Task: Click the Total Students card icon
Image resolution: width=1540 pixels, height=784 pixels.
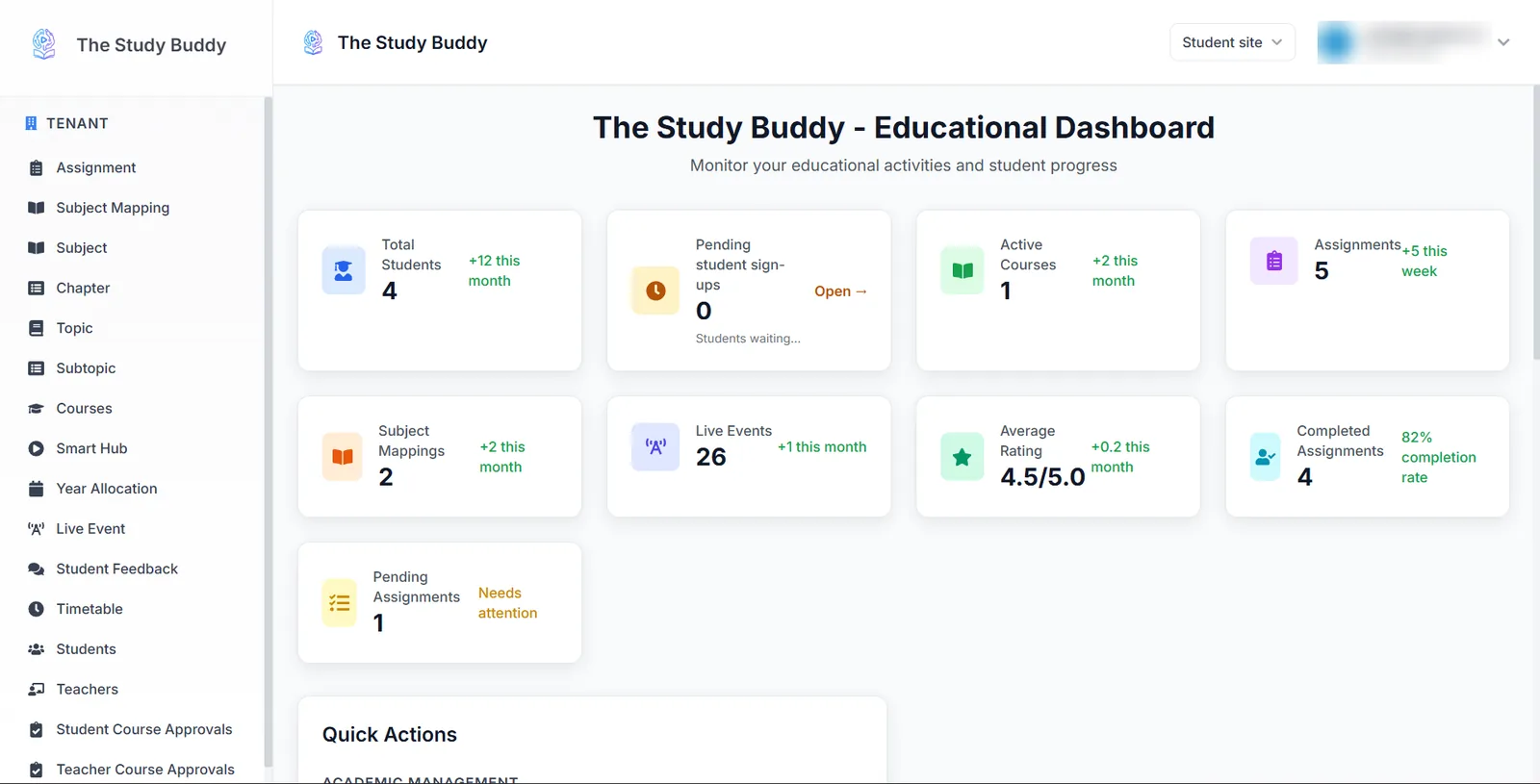Action: click(344, 270)
